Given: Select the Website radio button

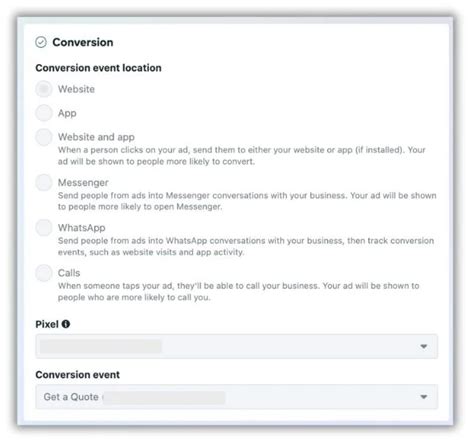Looking at the screenshot, I should pos(44,89).
